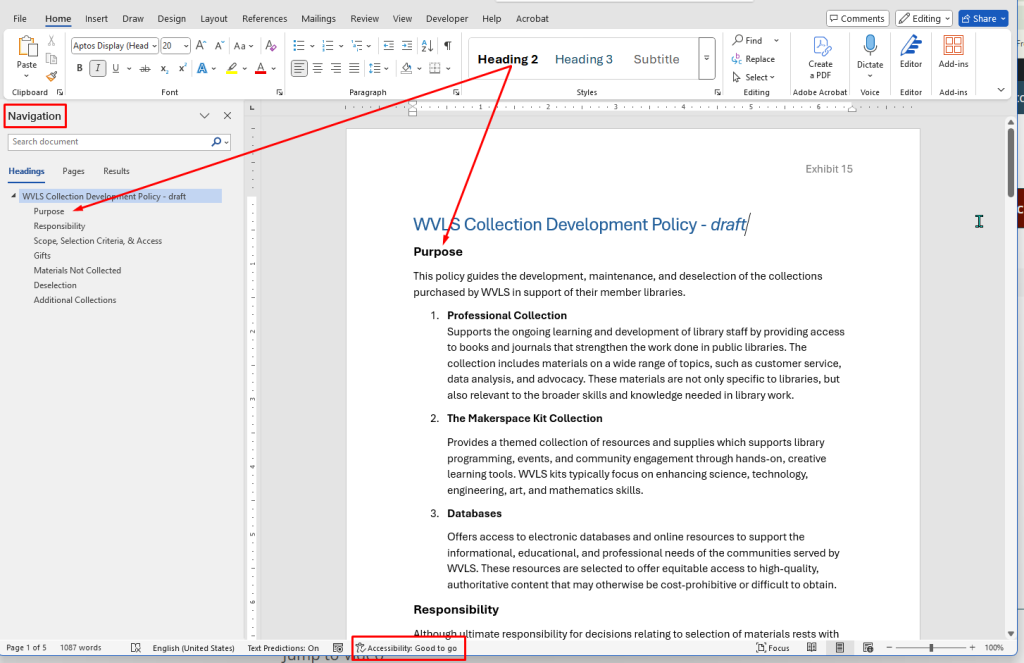Open the Editing mode button
The width and height of the screenshot is (1024, 663).
pyautogui.click(x=923, y=18)
